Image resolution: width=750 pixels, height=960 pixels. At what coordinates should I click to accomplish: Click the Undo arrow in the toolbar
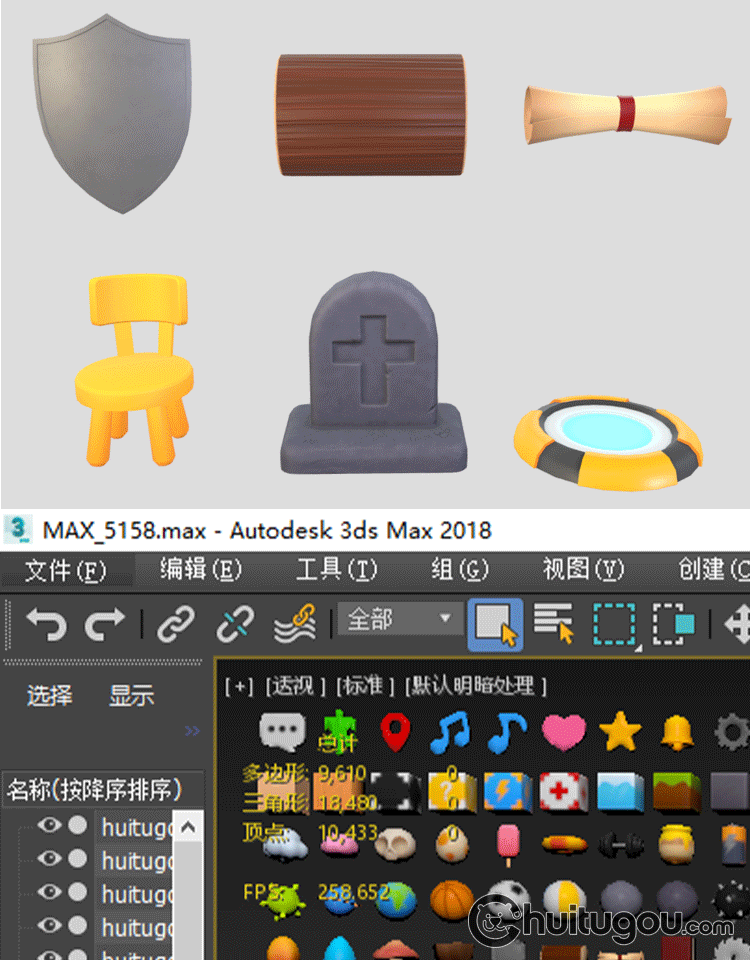47,623
